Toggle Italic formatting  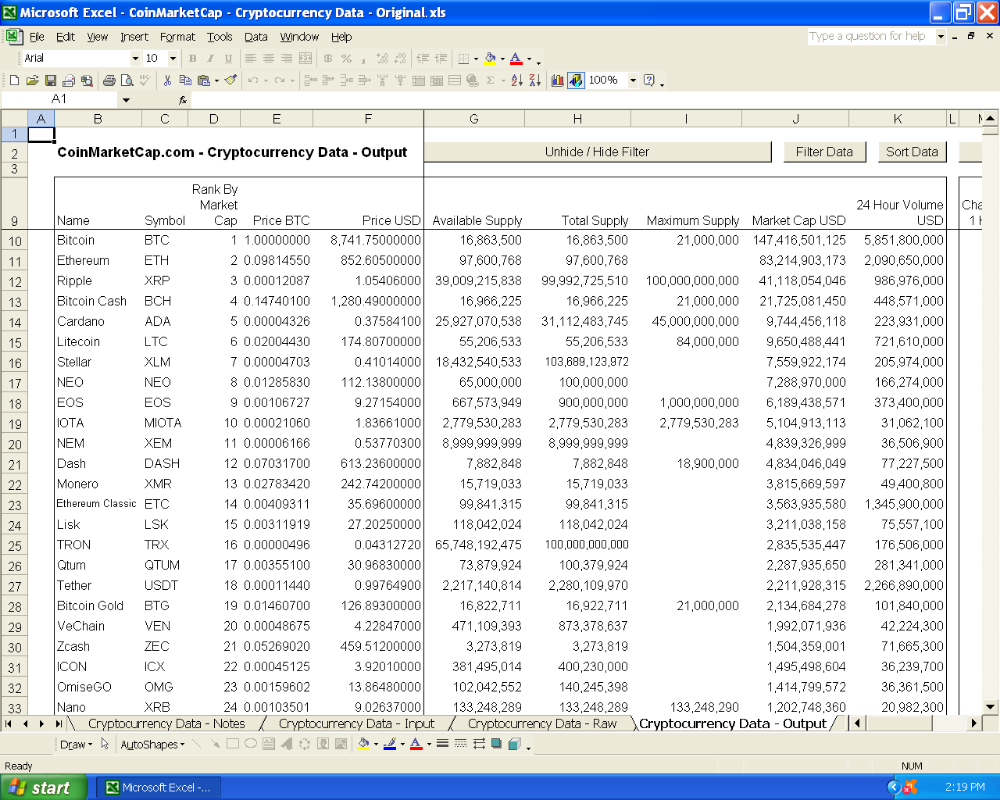click(210, 59)
